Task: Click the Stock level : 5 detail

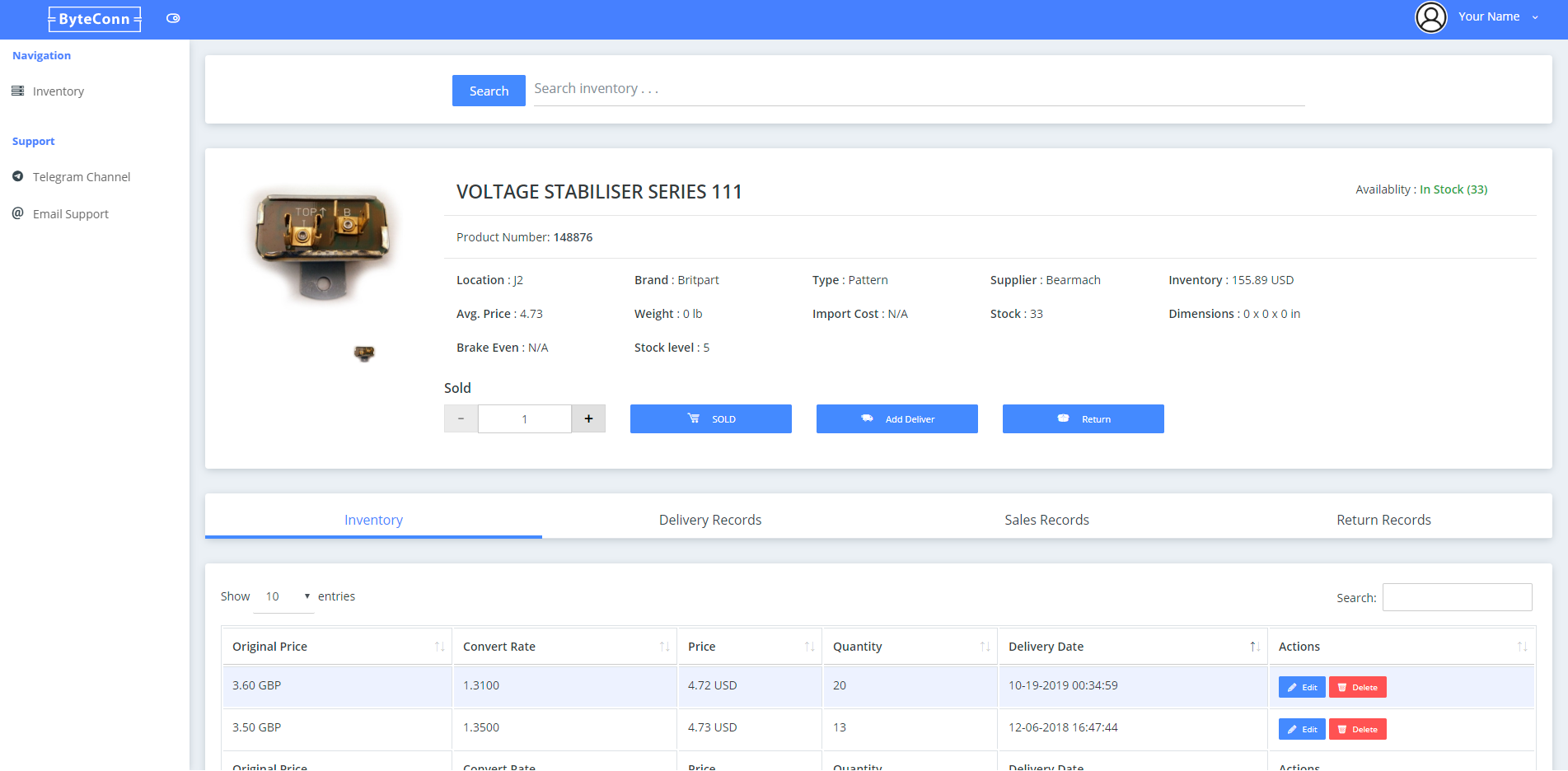Action: (x=672, y=348)
